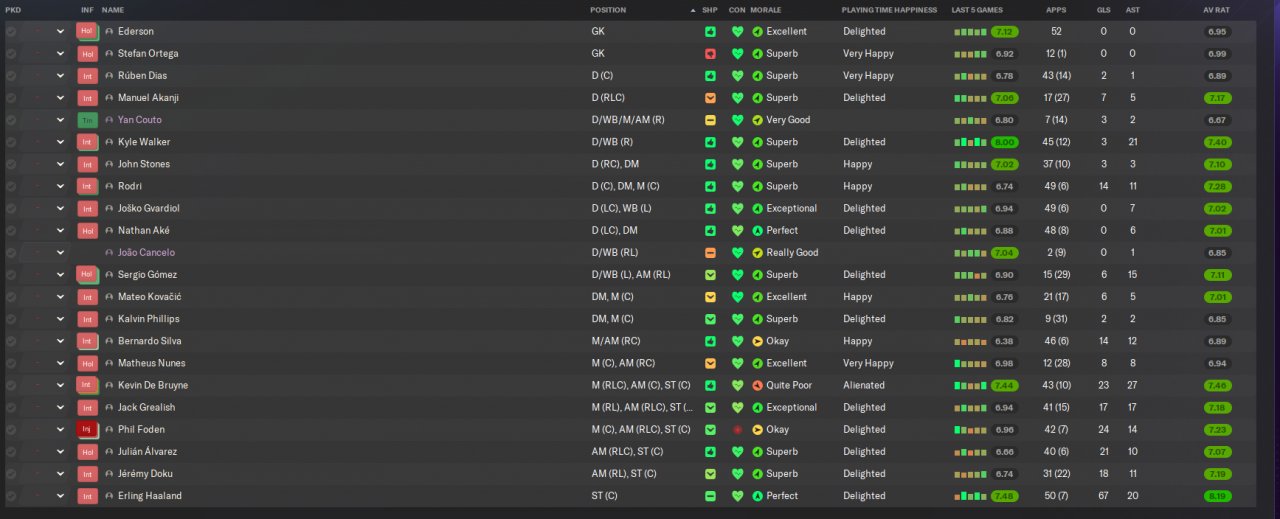Click Kyle Walker's 8.00 last-game rating

click(1005, 142)
